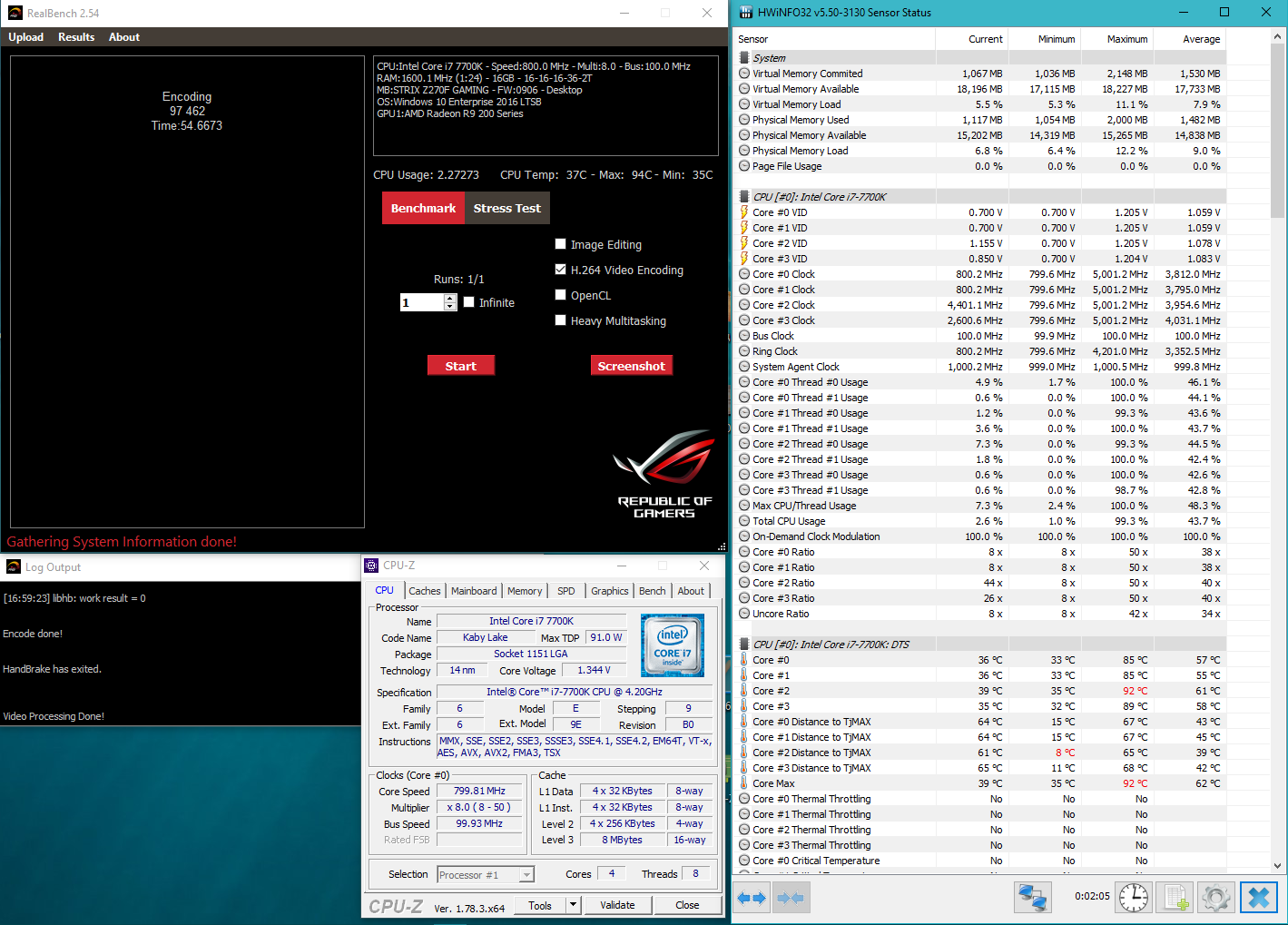Click the sensor icon beside Page File Usage

pyautogui.click(x=744, y=166)
